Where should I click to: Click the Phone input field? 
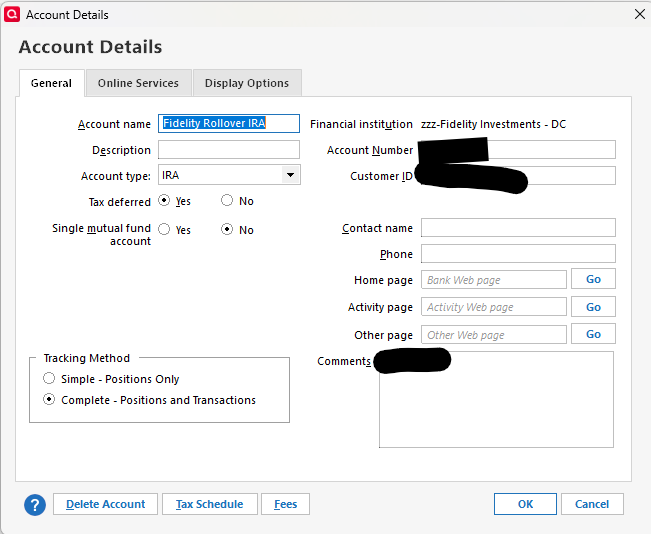coord(518,253)
